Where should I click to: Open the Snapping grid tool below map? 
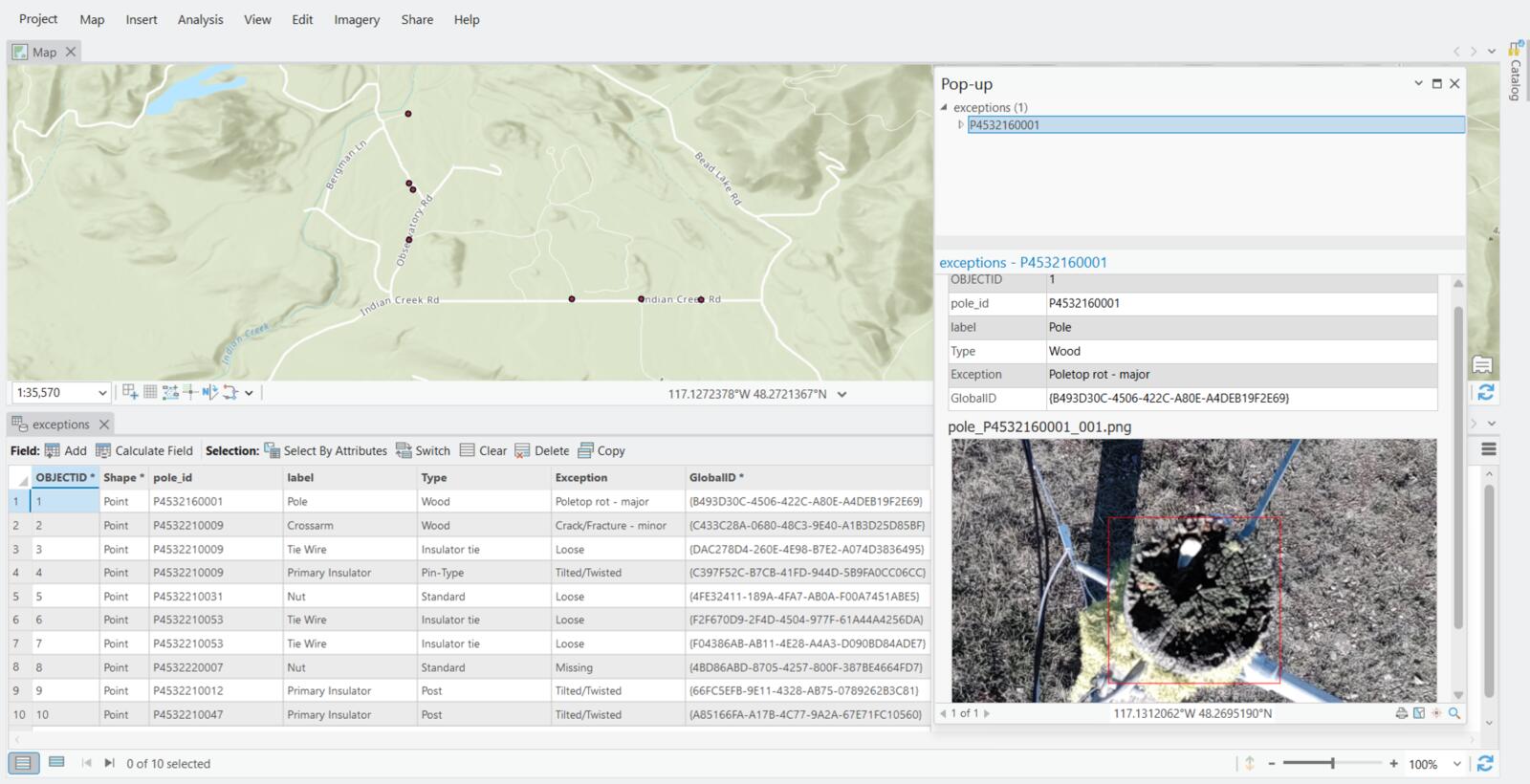pyautogui.click(x=129, y=392)
